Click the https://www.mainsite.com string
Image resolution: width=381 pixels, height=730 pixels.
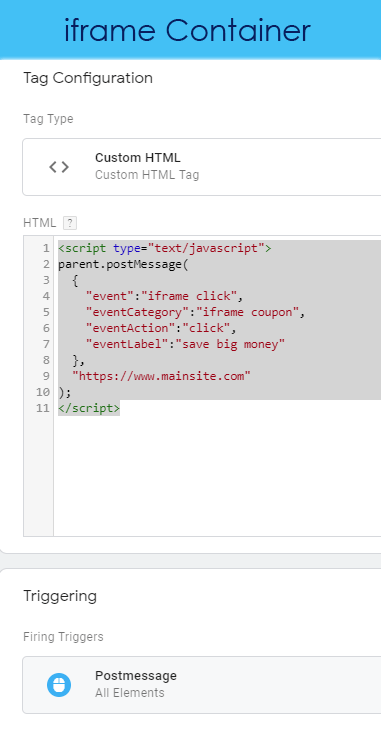pyautogui.click(x=161, y=376)
